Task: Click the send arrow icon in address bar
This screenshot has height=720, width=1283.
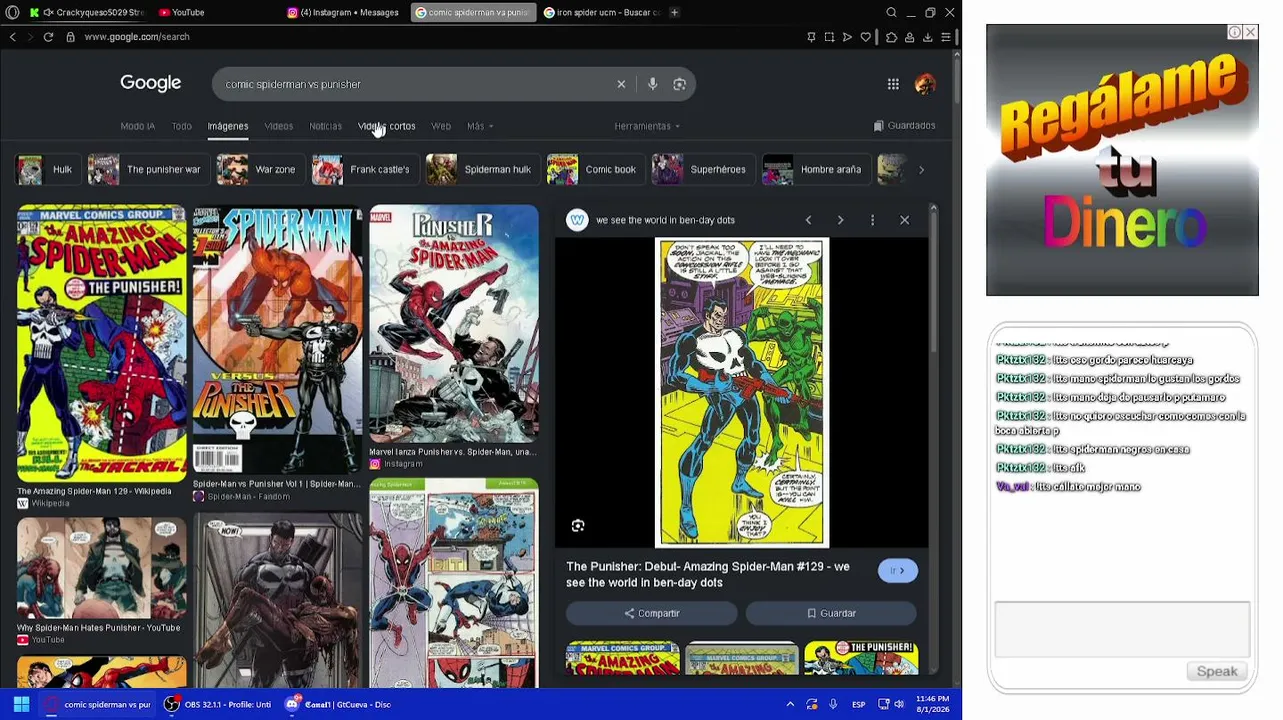Action: 847,37
